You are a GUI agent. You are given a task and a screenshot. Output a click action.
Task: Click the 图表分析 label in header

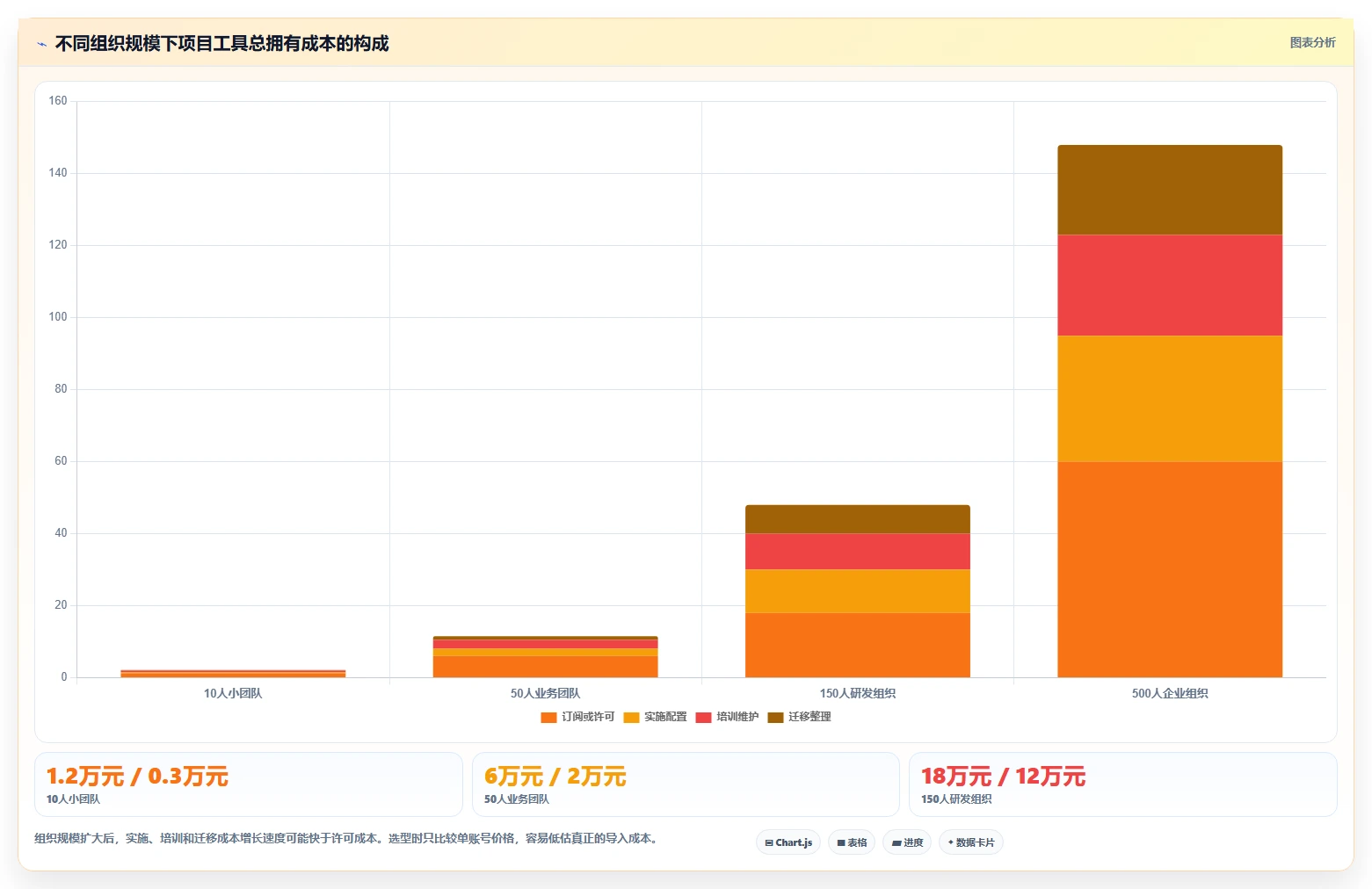tap(1312, 42)
